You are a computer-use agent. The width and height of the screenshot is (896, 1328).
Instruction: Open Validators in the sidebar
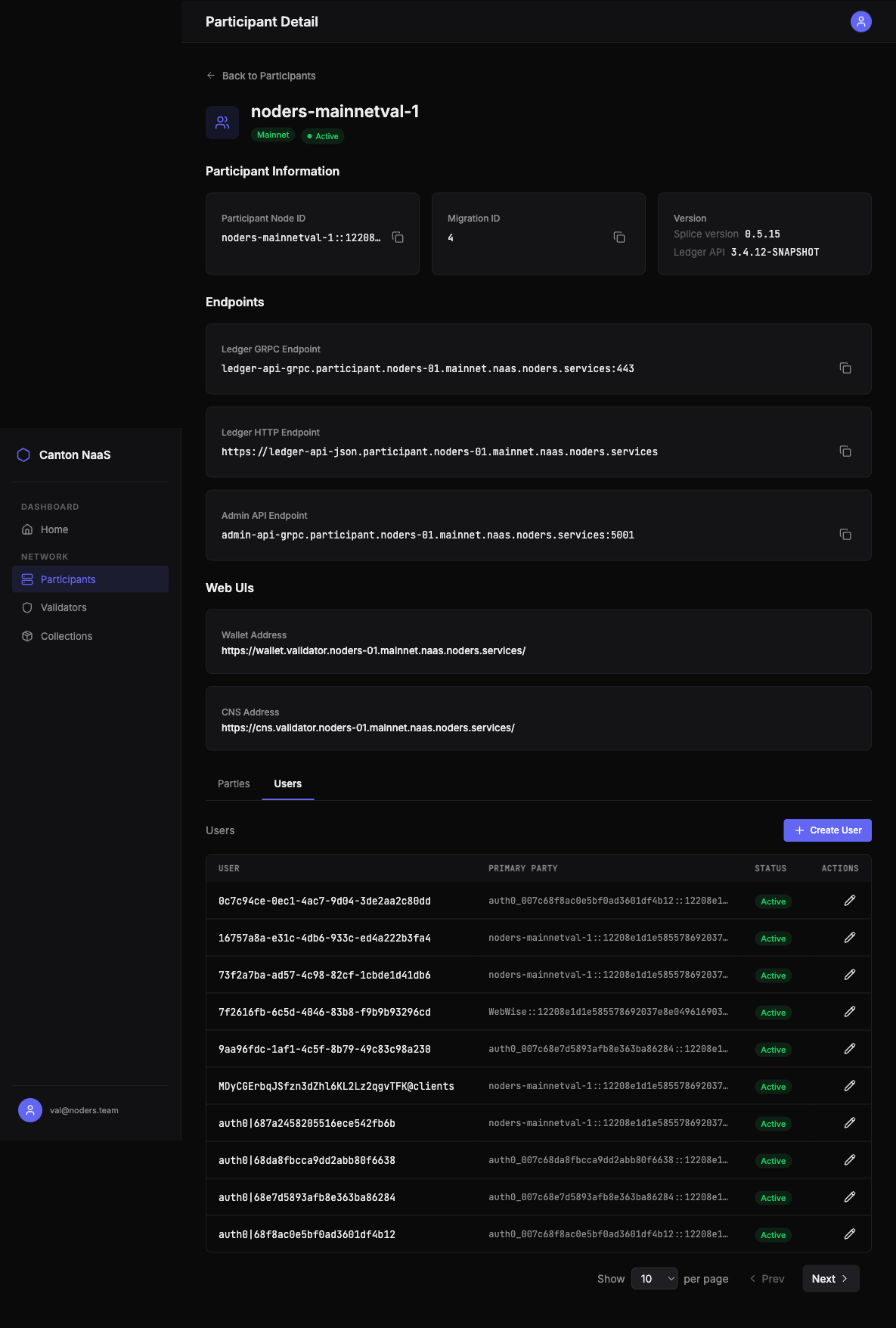(x=64, y=607)
